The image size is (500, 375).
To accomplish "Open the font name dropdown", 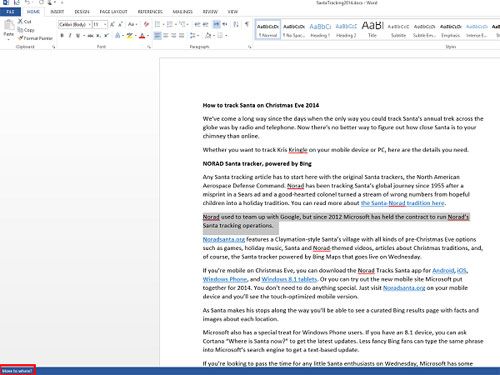I will pyautogui.click(x=89, y=25).
